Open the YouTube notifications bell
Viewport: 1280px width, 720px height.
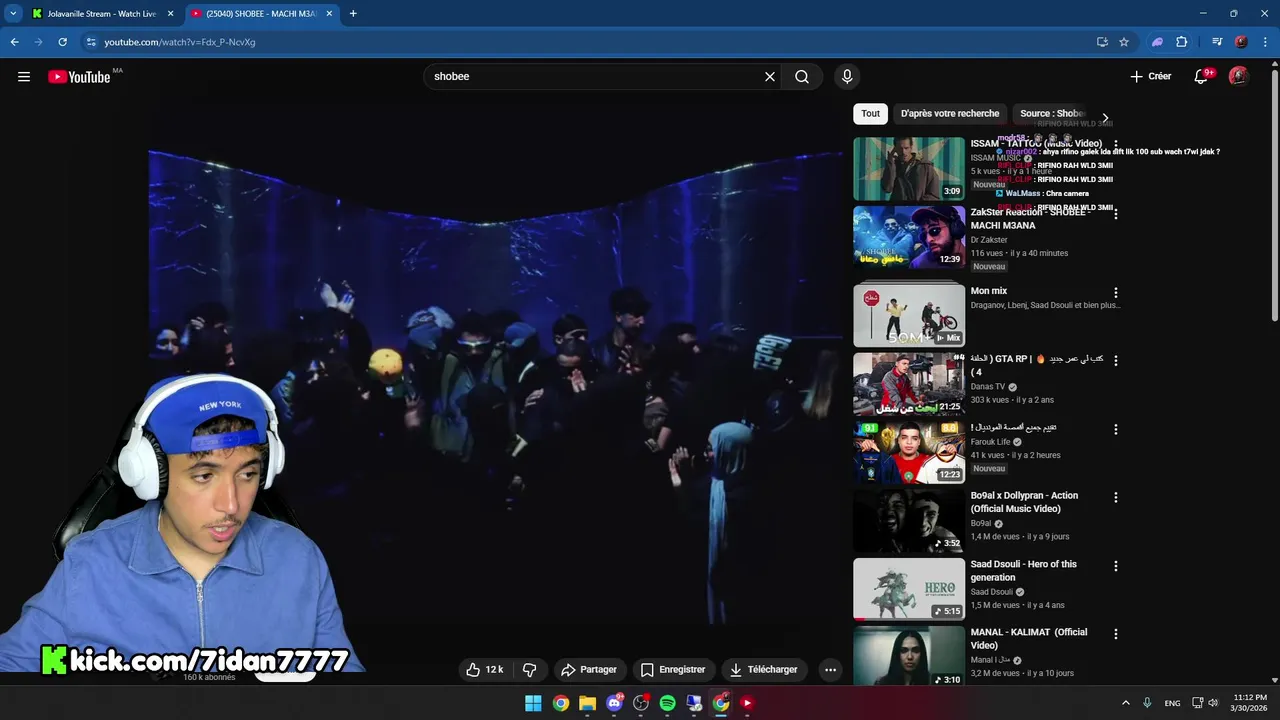click(1202, 77)
